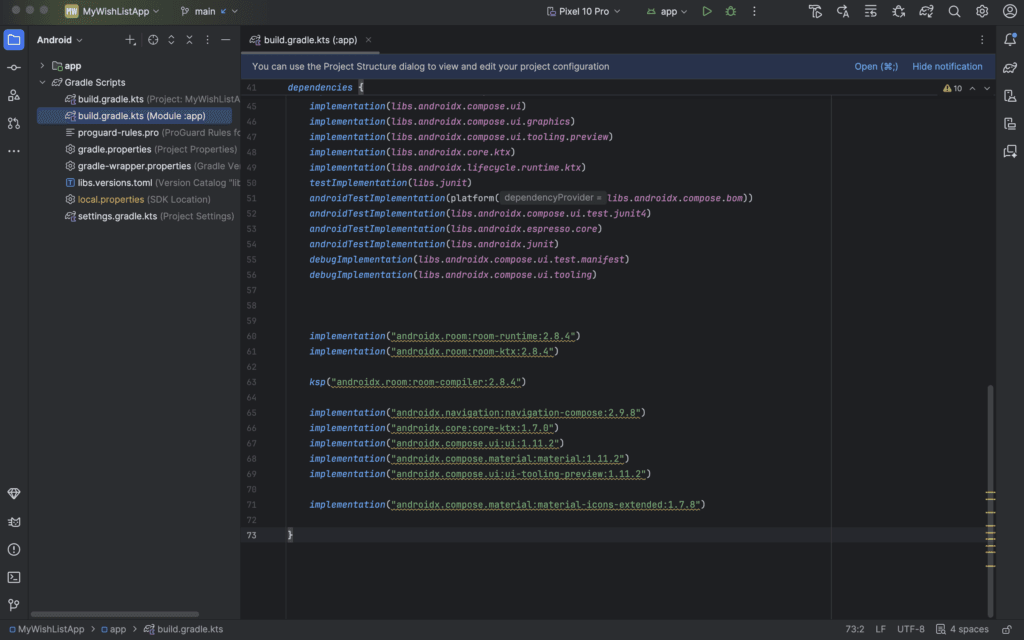Open more run actions vertical dots
1024x640 pixels.
pyautogui.click(x=754, y=11)
